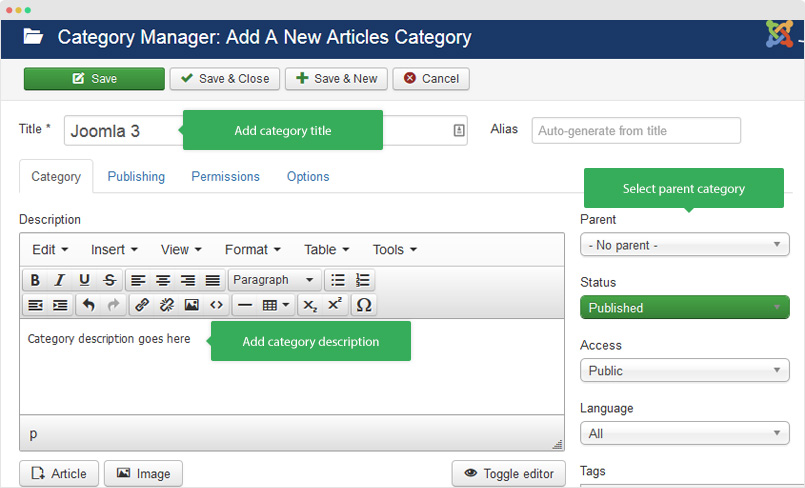The width and height of the screenshot is (805, 488).
Task: Insert horizontal line
Action: point(245,305)
